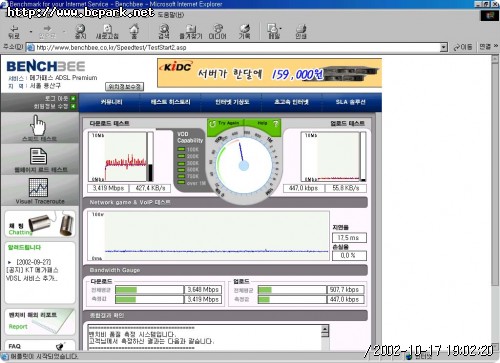The width and height of the screenshot is (500, 363).
Task: Expand the 메일 button dropdown arrow
Action: click(x=281, y=29)
